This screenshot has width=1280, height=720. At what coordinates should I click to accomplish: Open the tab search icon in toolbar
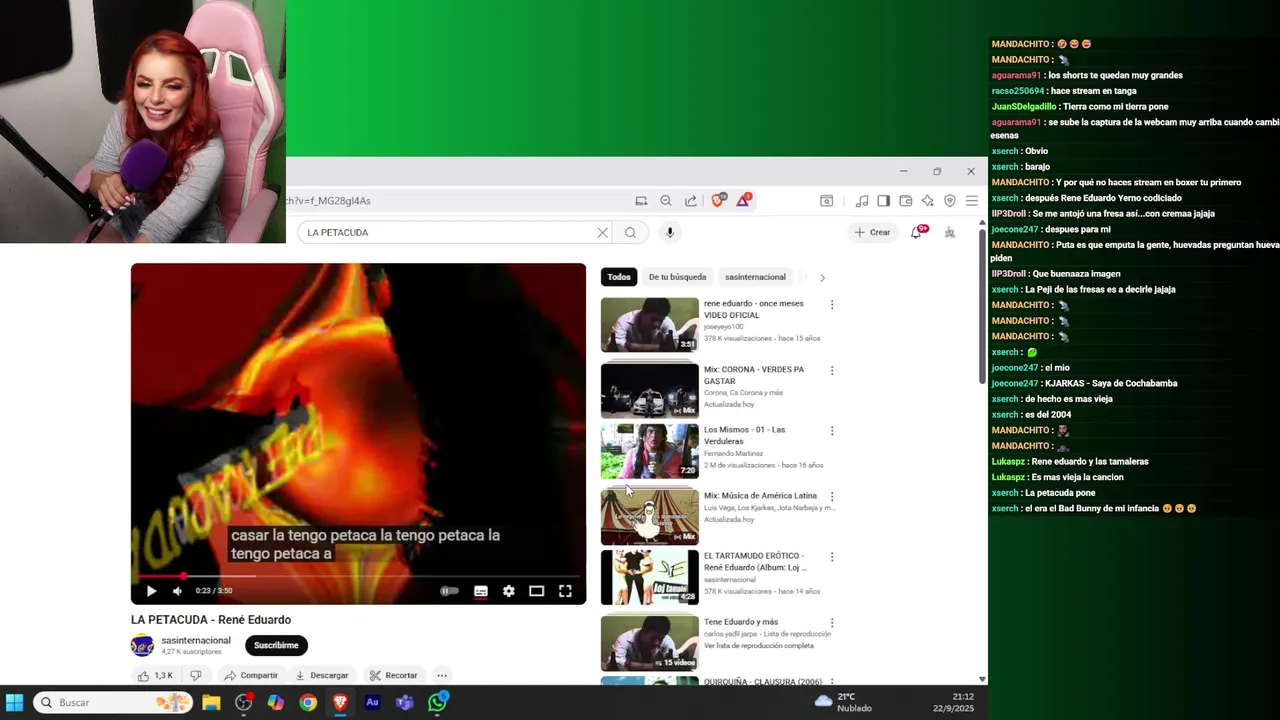click(827, 201)
